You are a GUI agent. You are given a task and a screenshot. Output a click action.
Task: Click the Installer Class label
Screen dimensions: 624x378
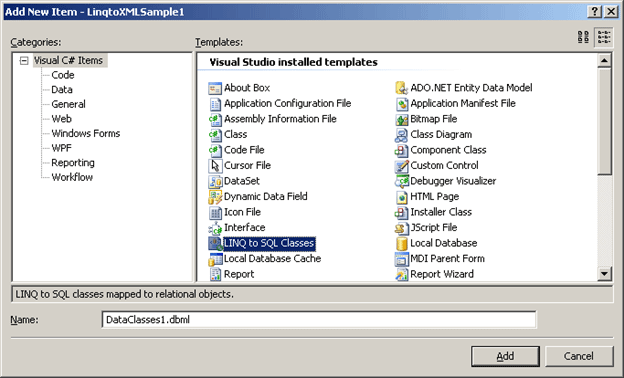click(441, 212)
